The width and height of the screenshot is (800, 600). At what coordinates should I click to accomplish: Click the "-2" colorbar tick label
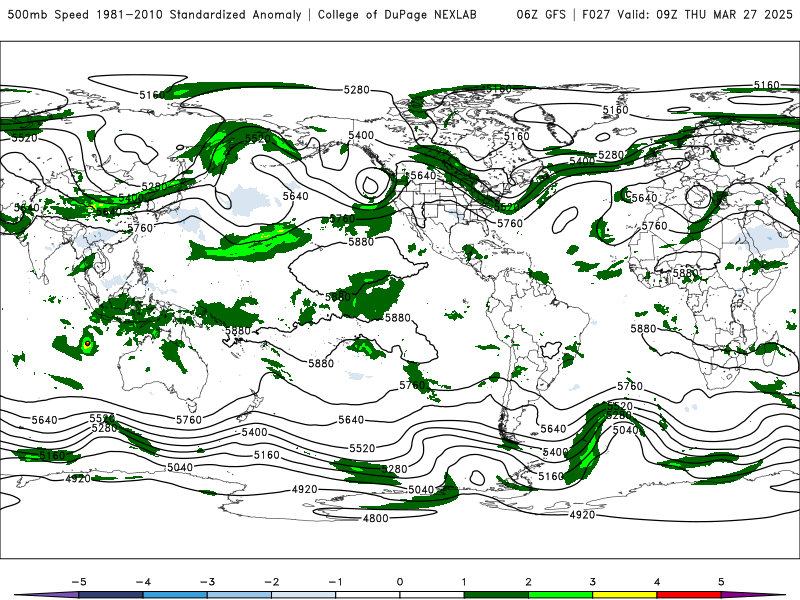point(271,582)
